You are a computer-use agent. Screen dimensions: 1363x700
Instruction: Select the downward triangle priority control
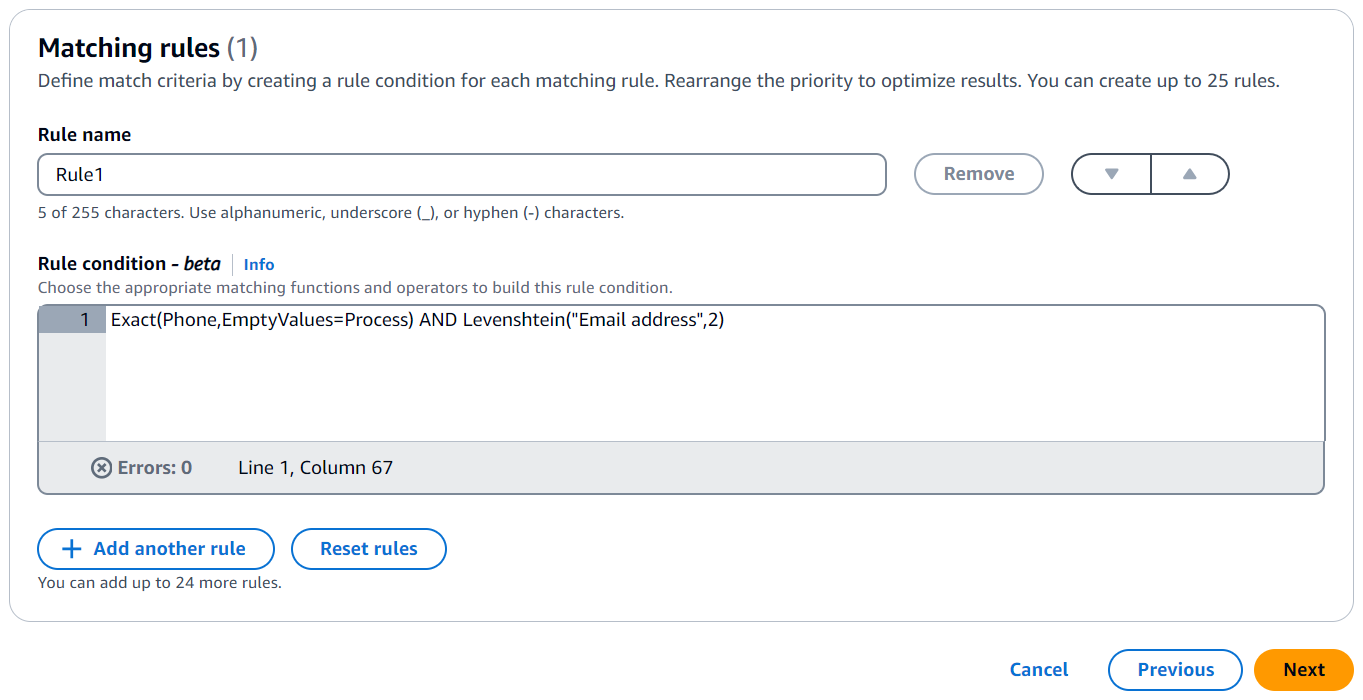(x=1111, y=173)
